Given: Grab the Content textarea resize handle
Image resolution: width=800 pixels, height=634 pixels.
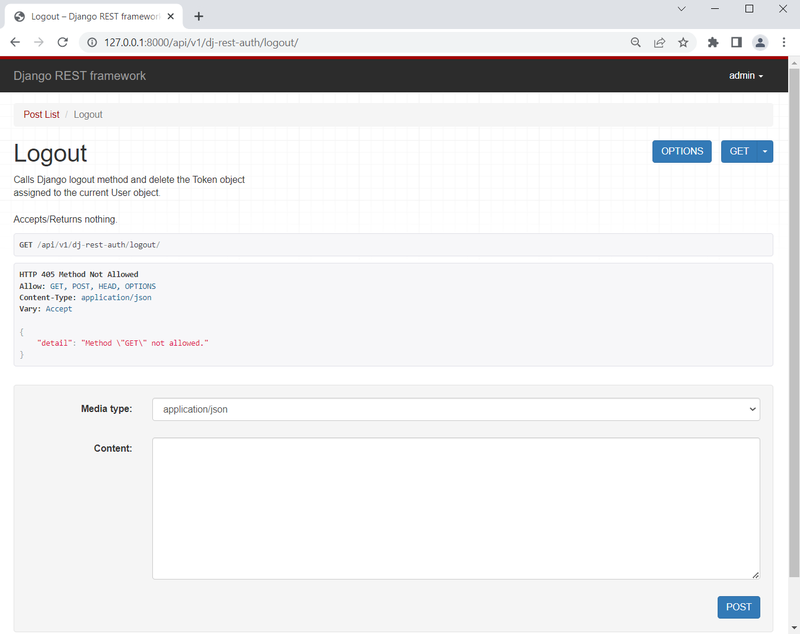Looking at the screenshot, I should tap(755, 575).
